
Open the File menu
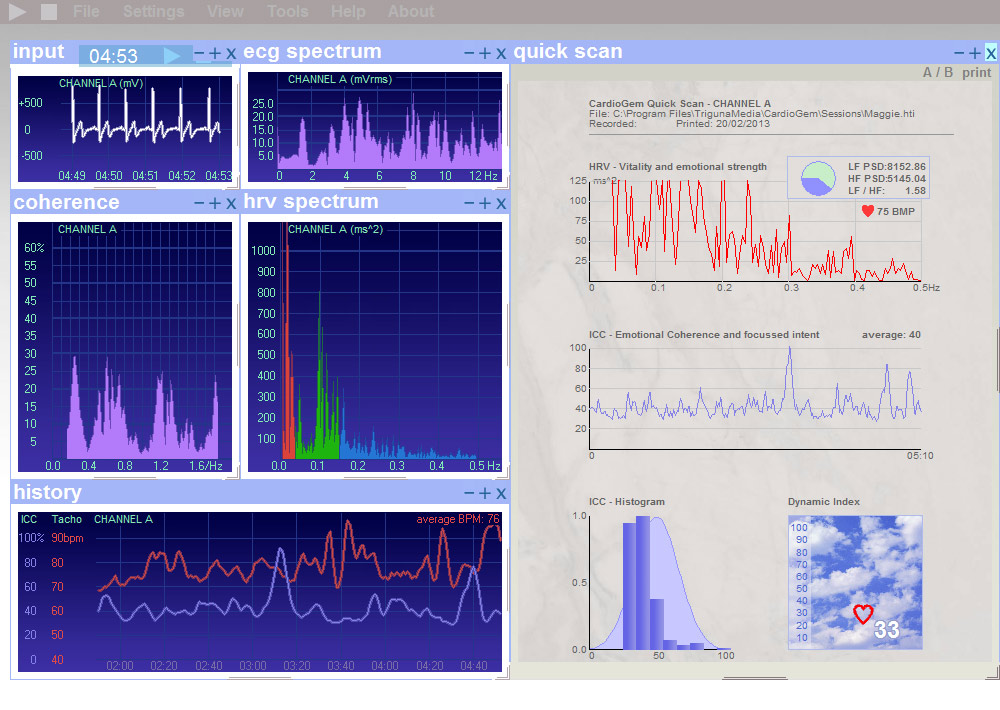pyautogui.click(x=86, y=11)
